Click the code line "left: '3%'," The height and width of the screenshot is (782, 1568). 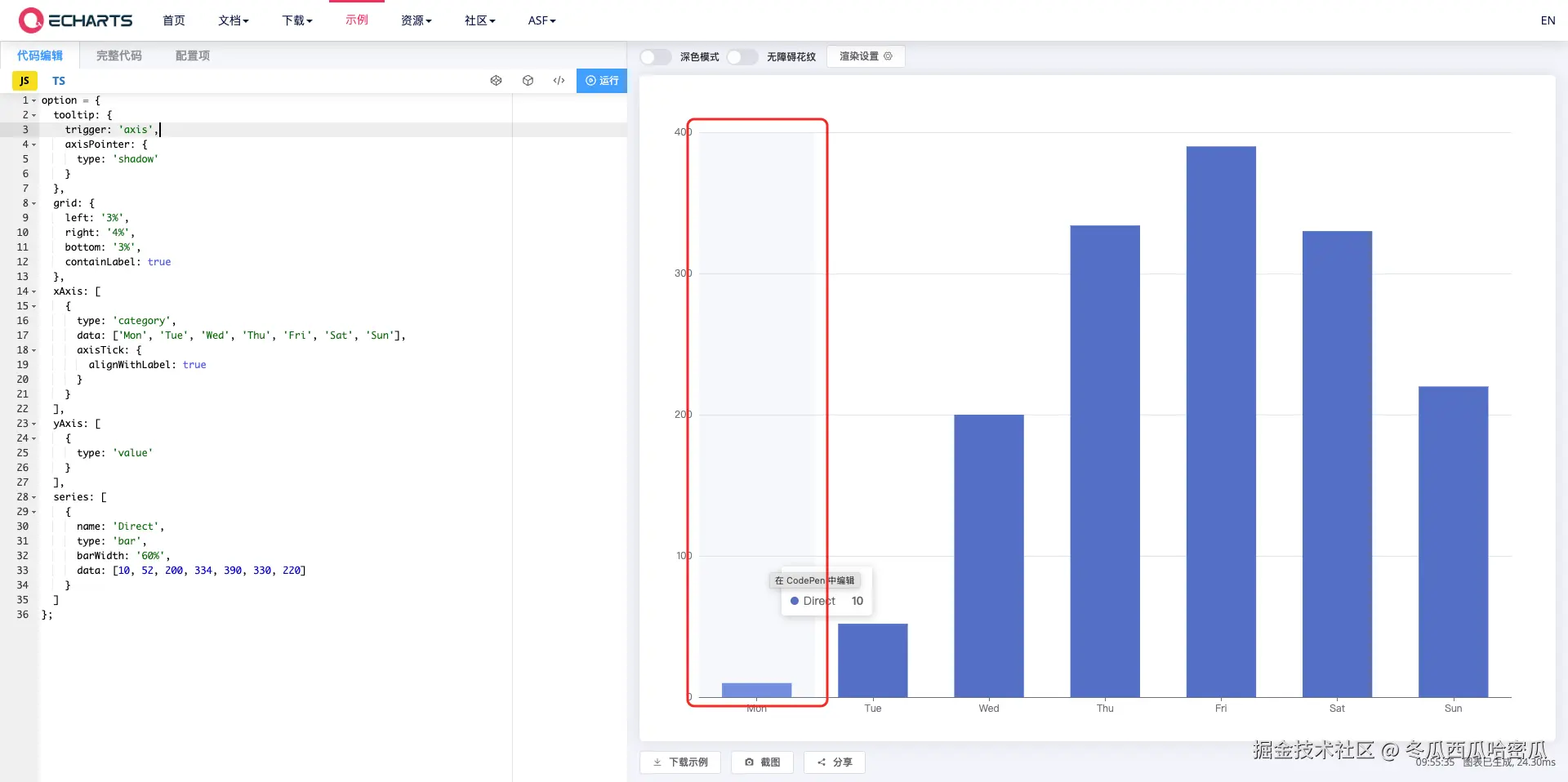pyautogui.click(x=97, y=218)
